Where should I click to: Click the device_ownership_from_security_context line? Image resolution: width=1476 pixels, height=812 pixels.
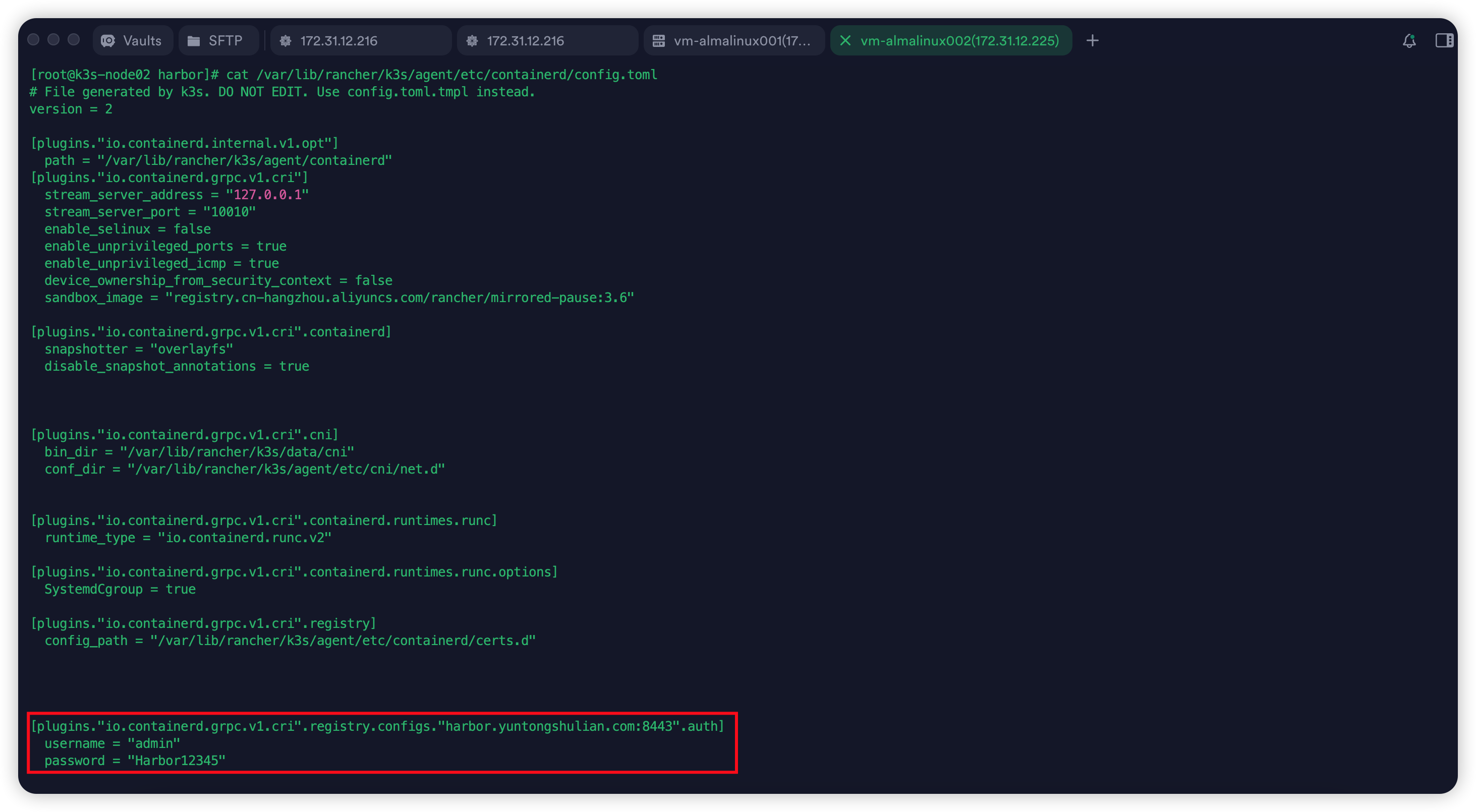coord(218,281)
